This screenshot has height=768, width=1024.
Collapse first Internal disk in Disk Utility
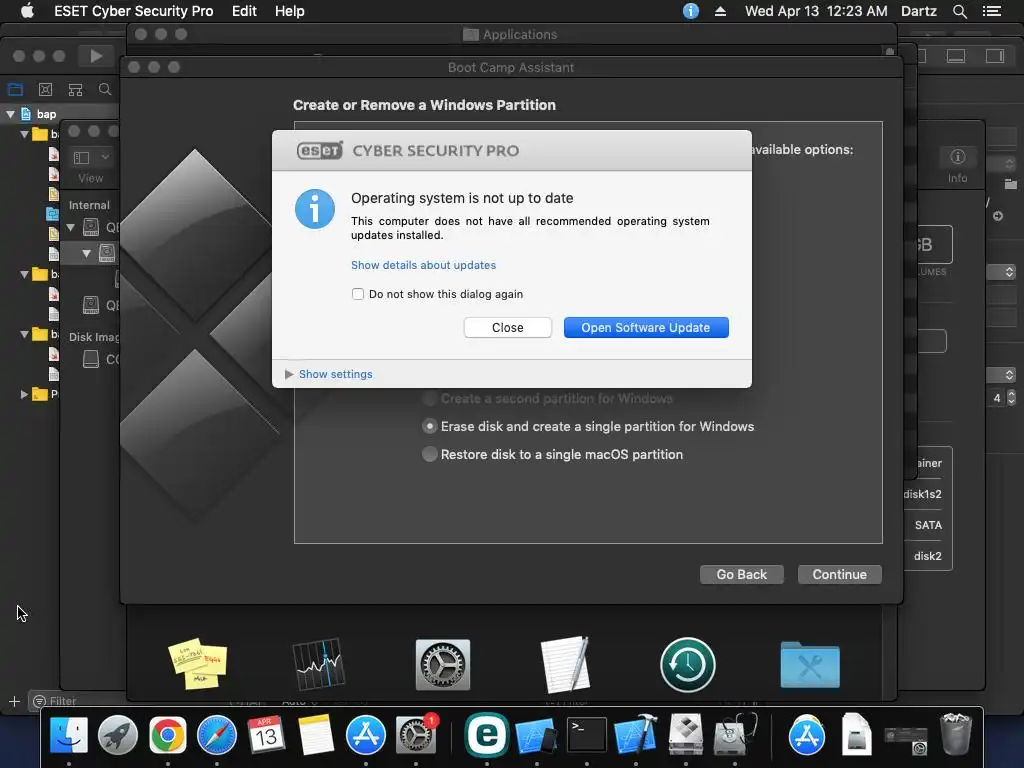pos(71,227)
